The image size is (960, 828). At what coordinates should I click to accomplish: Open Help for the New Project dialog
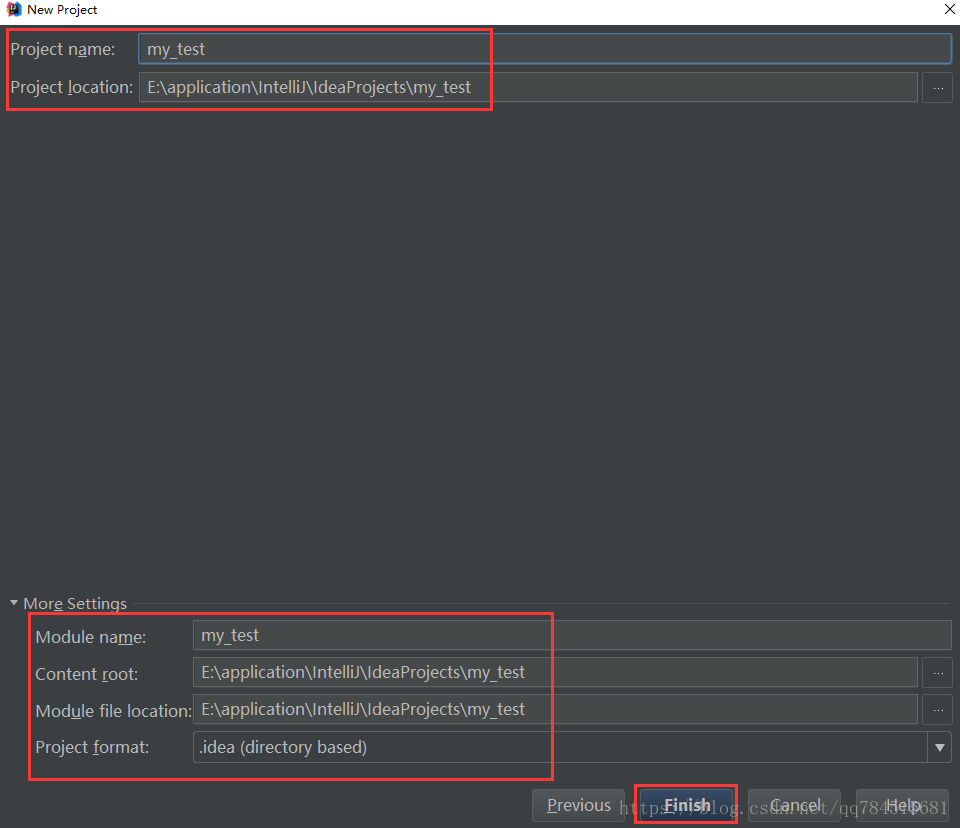(x=902, y=805)
